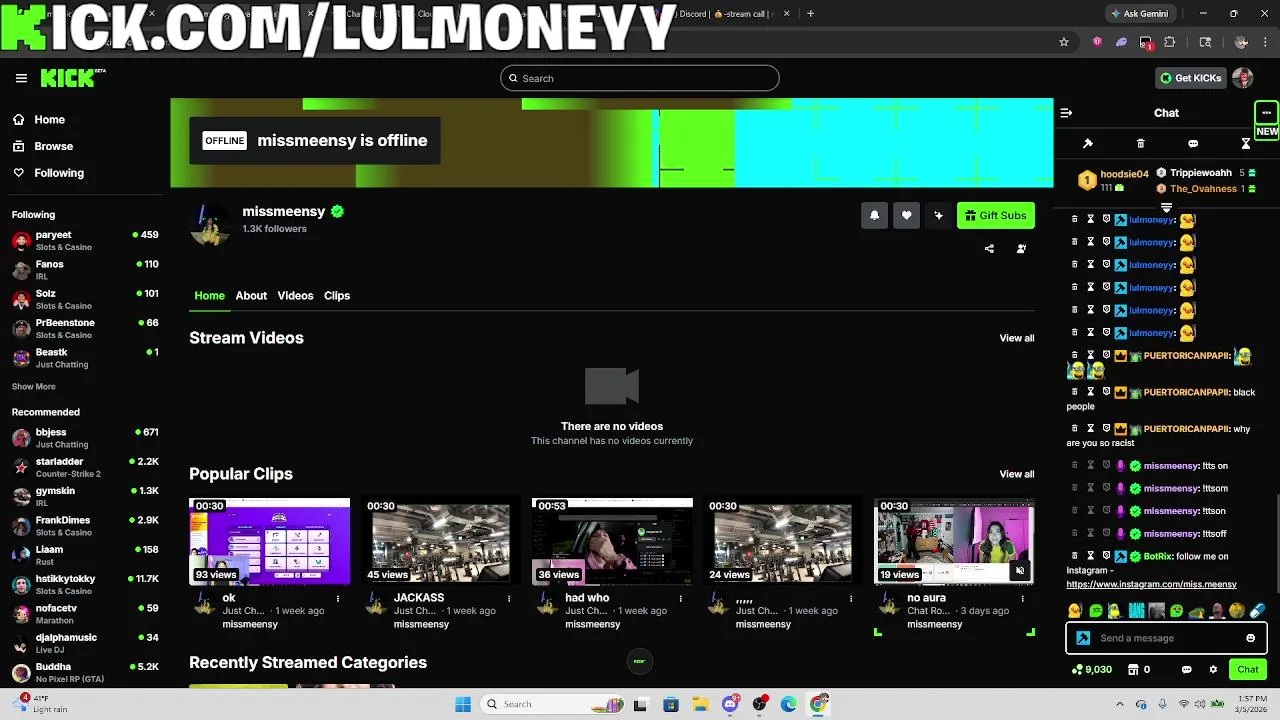Open options for the JACKASS clip
This screenshot has width=1280, height=720.
click(x=509, y=599)
